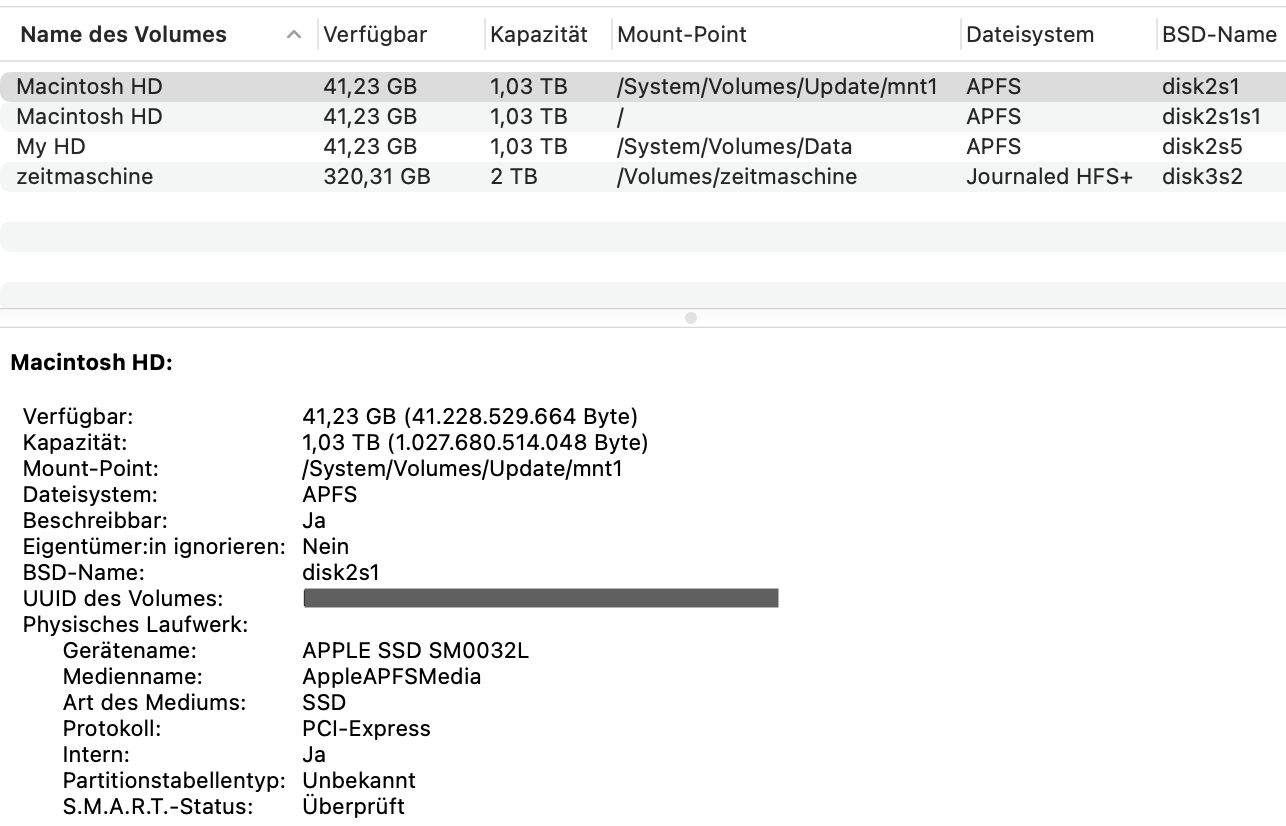Click the /System/Volumes/Data mount point cell
The height and width of the screenshot is (826, 1286).
coord(735,147)
